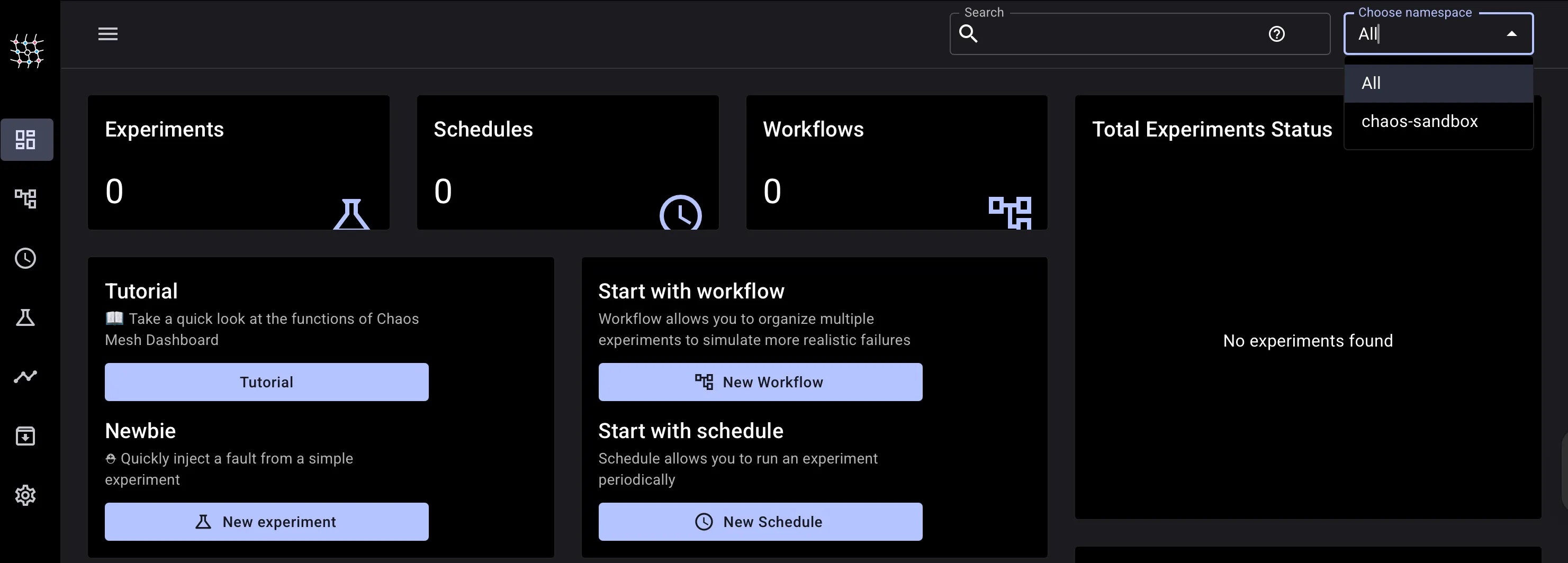Collapse the namespace dropdown arrow

tap(1511, 34)
